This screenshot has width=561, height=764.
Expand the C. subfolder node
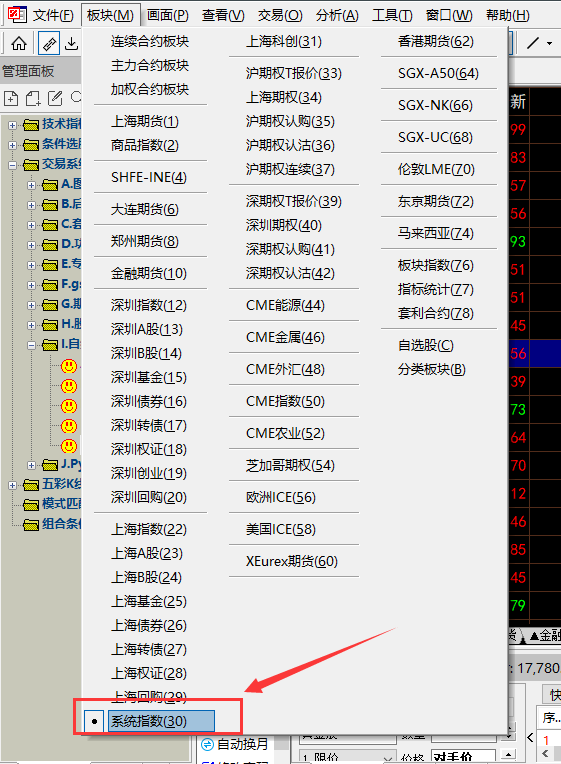pyautogui.click(x=32, y=225)
